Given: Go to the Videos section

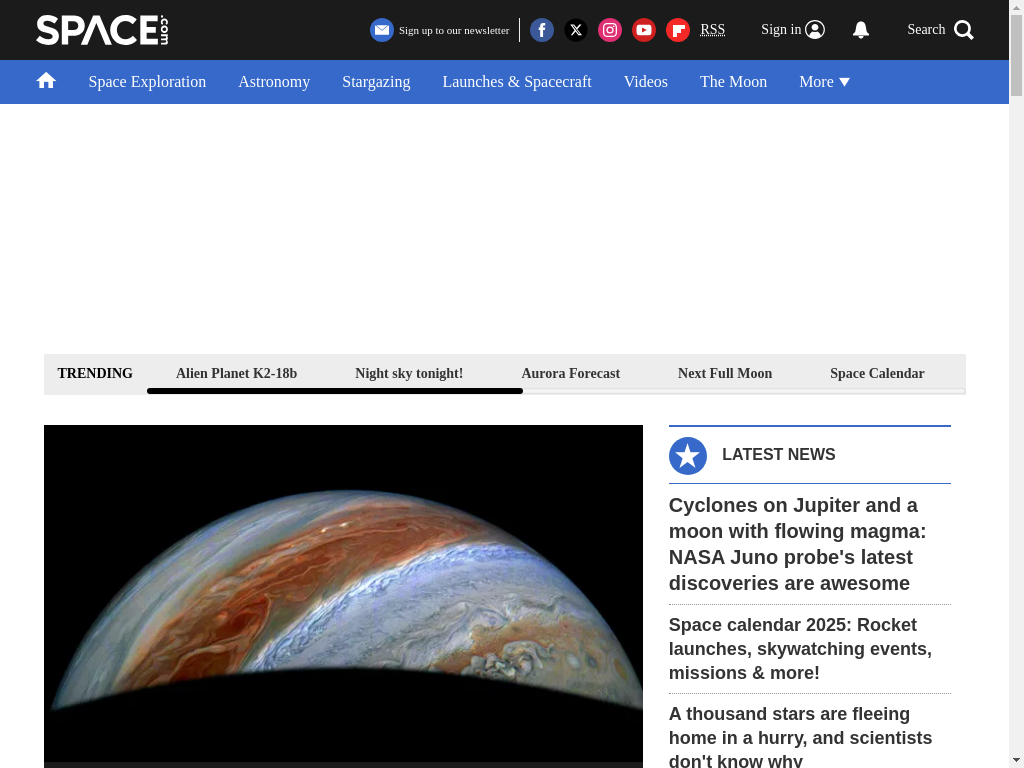Looking at the screenshot, I should 646,82.
